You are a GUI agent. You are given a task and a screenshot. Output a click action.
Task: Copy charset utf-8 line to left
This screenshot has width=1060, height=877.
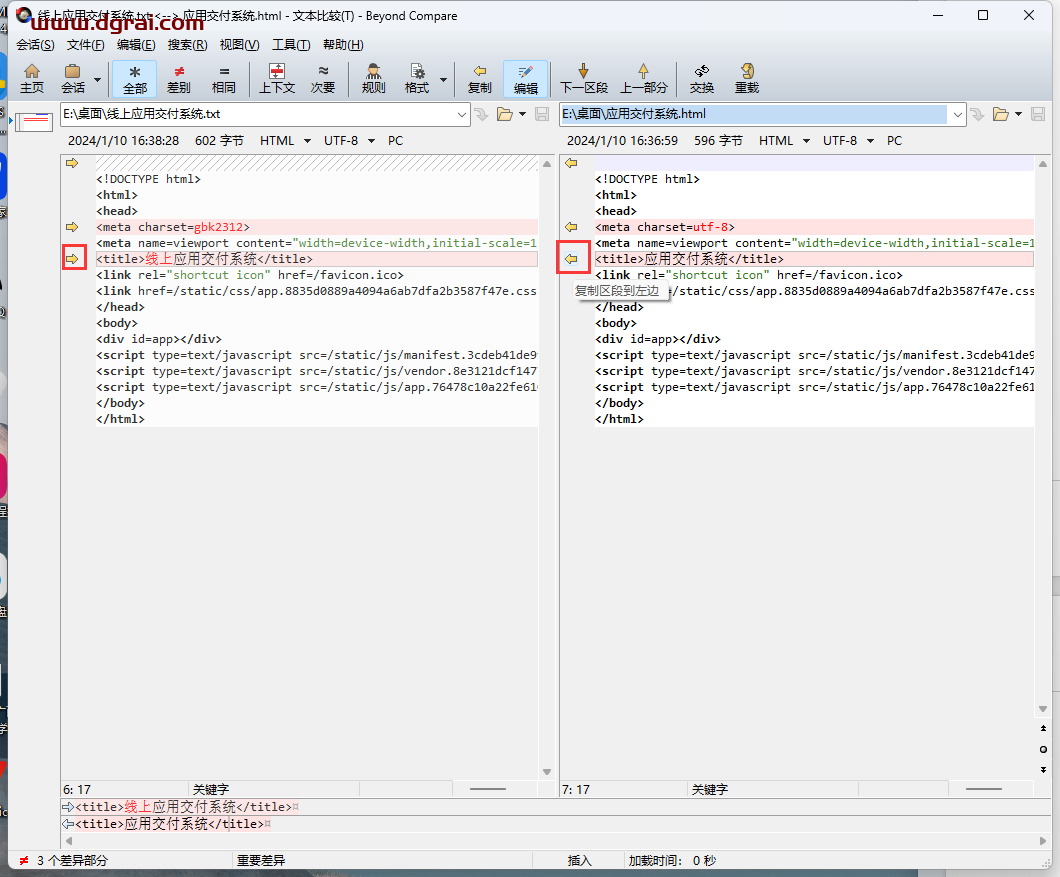571,227
